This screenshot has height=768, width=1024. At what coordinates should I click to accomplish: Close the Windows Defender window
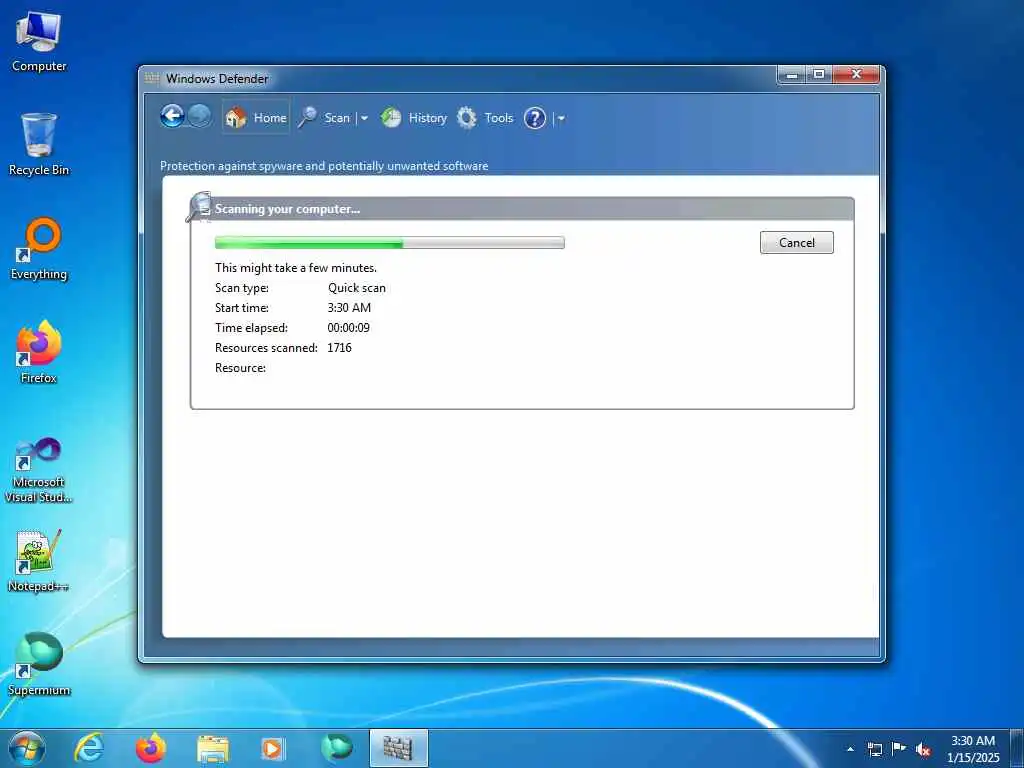(x=856, y=75)
